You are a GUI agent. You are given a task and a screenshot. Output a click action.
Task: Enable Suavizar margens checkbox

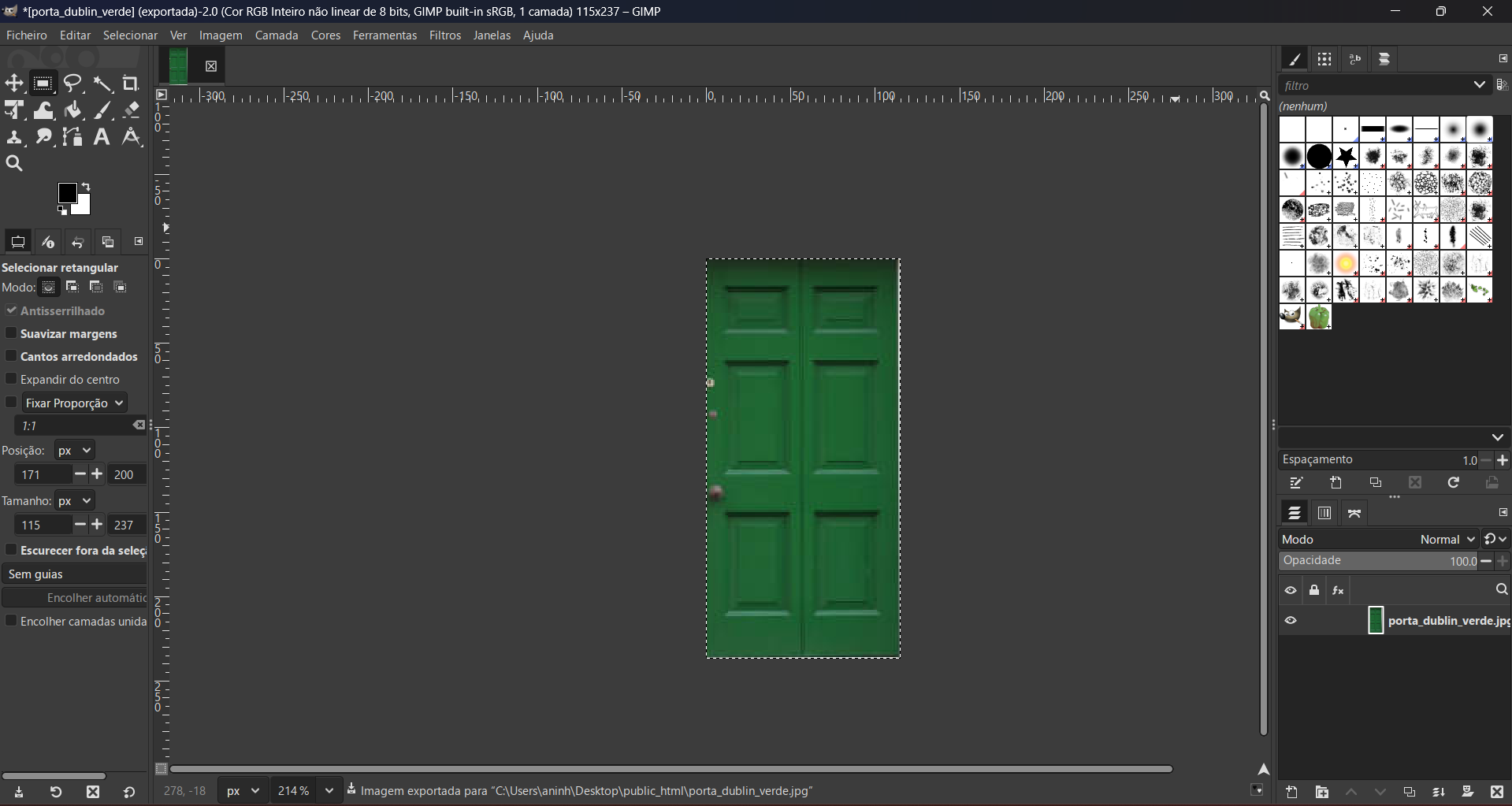click(11, 334)
